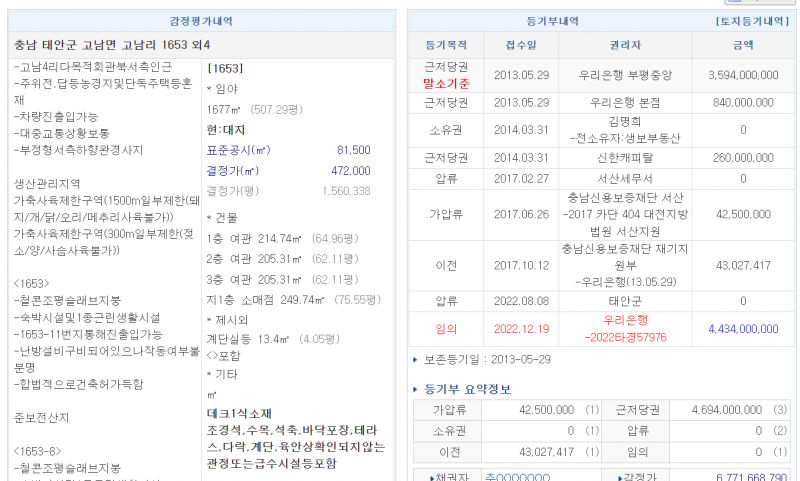Image resolution: width=800 pixels, height=481 pixels.
Task: Select the 등기목적 column header
Action: (446, 45)
